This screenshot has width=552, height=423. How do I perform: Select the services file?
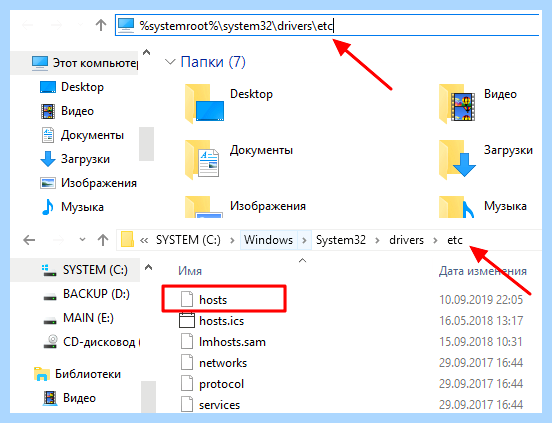tap(219, 405)
